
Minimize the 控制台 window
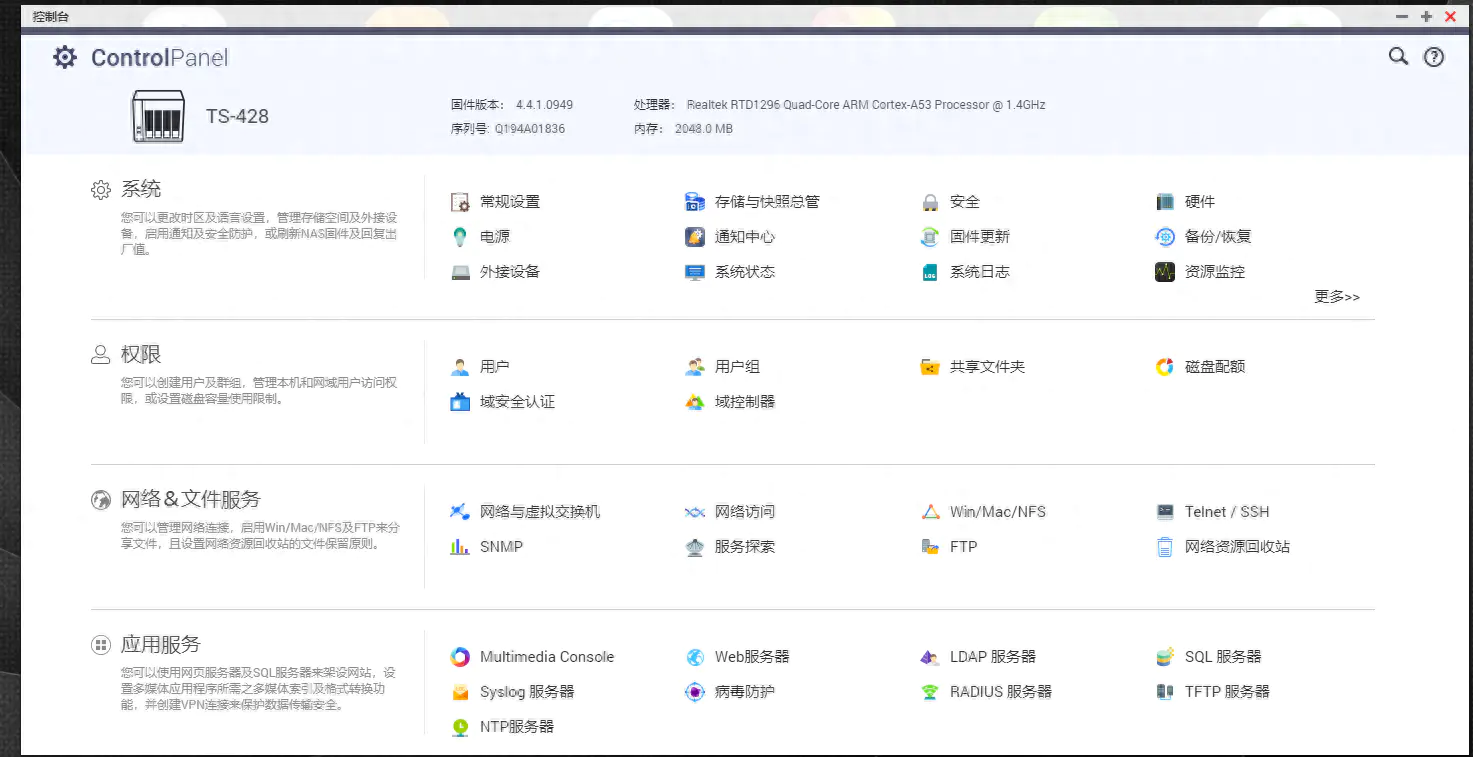(1402, 17)
